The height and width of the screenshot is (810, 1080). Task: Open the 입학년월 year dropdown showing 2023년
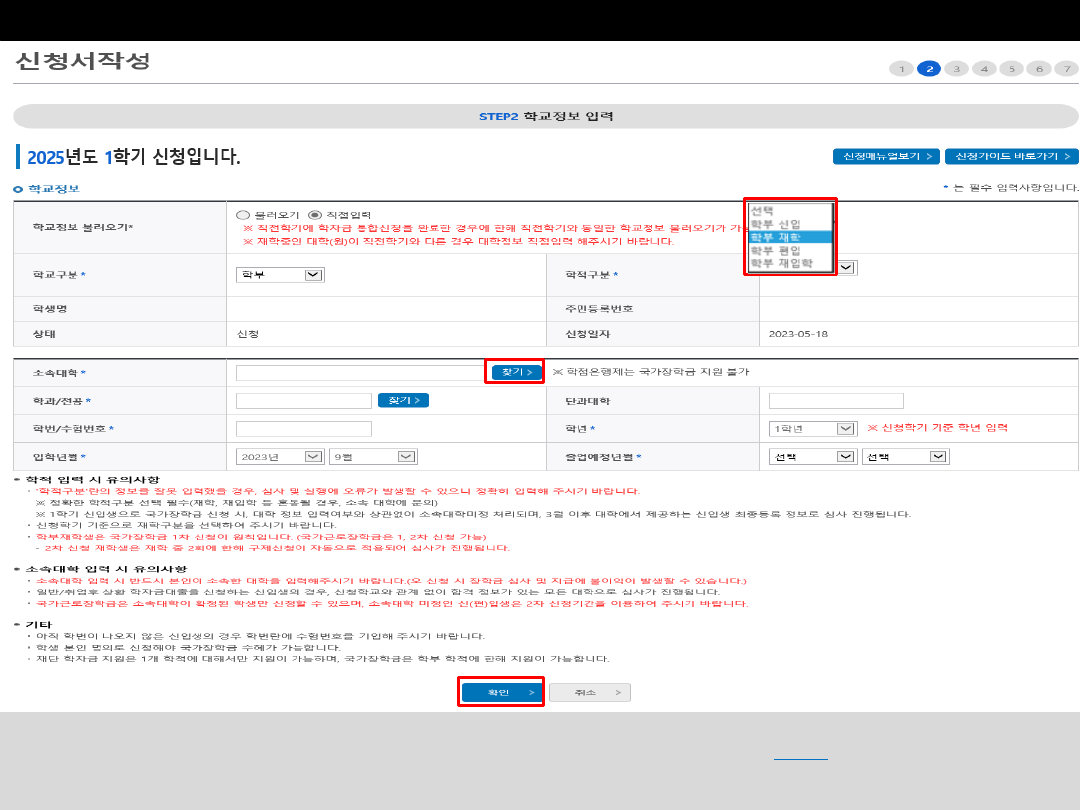(280, 456)
